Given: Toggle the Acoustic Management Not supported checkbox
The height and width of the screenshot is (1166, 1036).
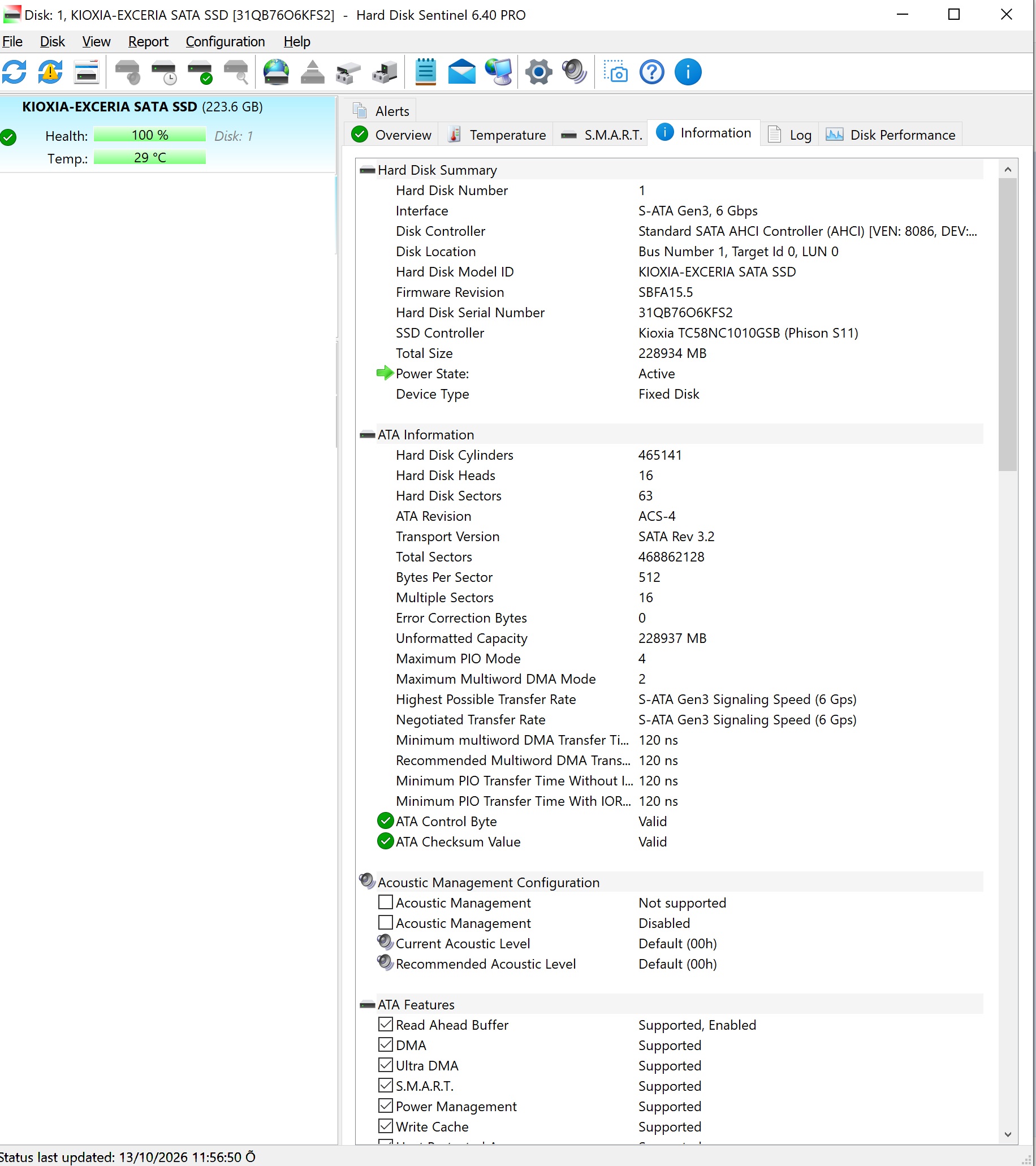Looking at the screenshot, I should 386,902.
